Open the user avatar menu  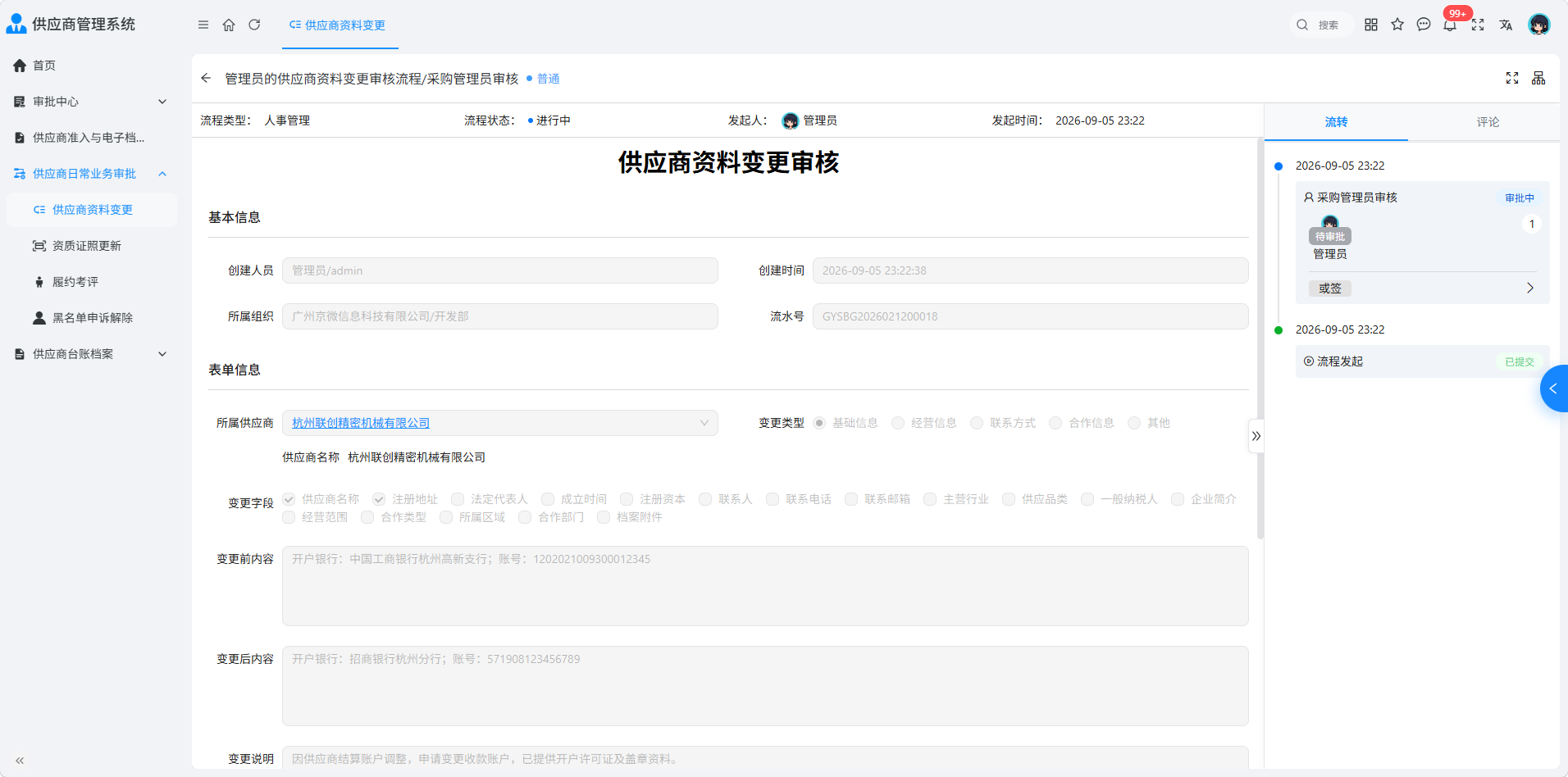pos(1539,25)
